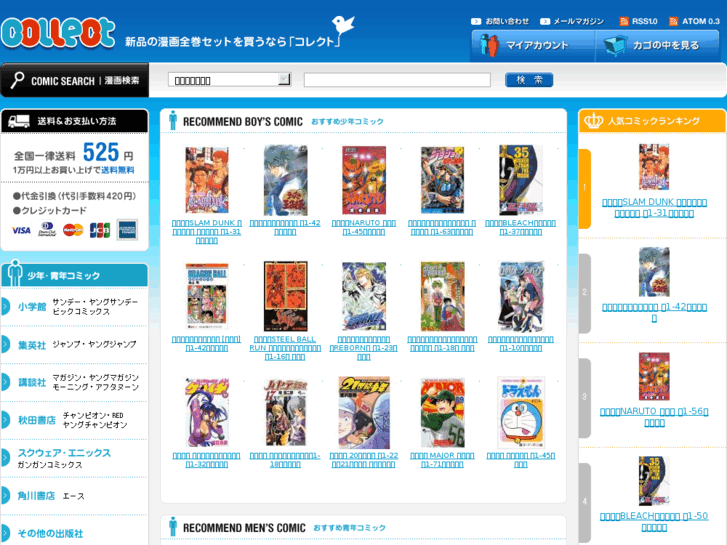Click the Collect site logo
This screenshot has width=727, height=545.
click(57, 33)
